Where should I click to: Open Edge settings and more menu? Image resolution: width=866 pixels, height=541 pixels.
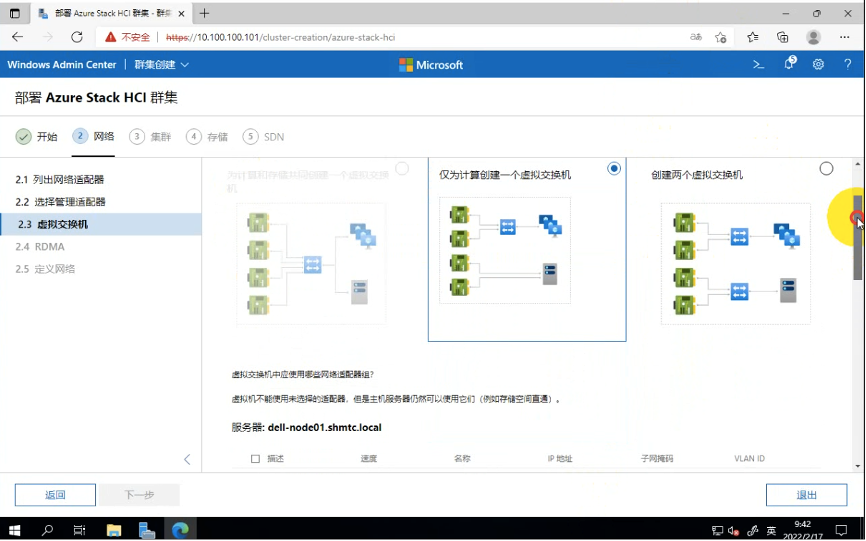[x=844, y=37]
